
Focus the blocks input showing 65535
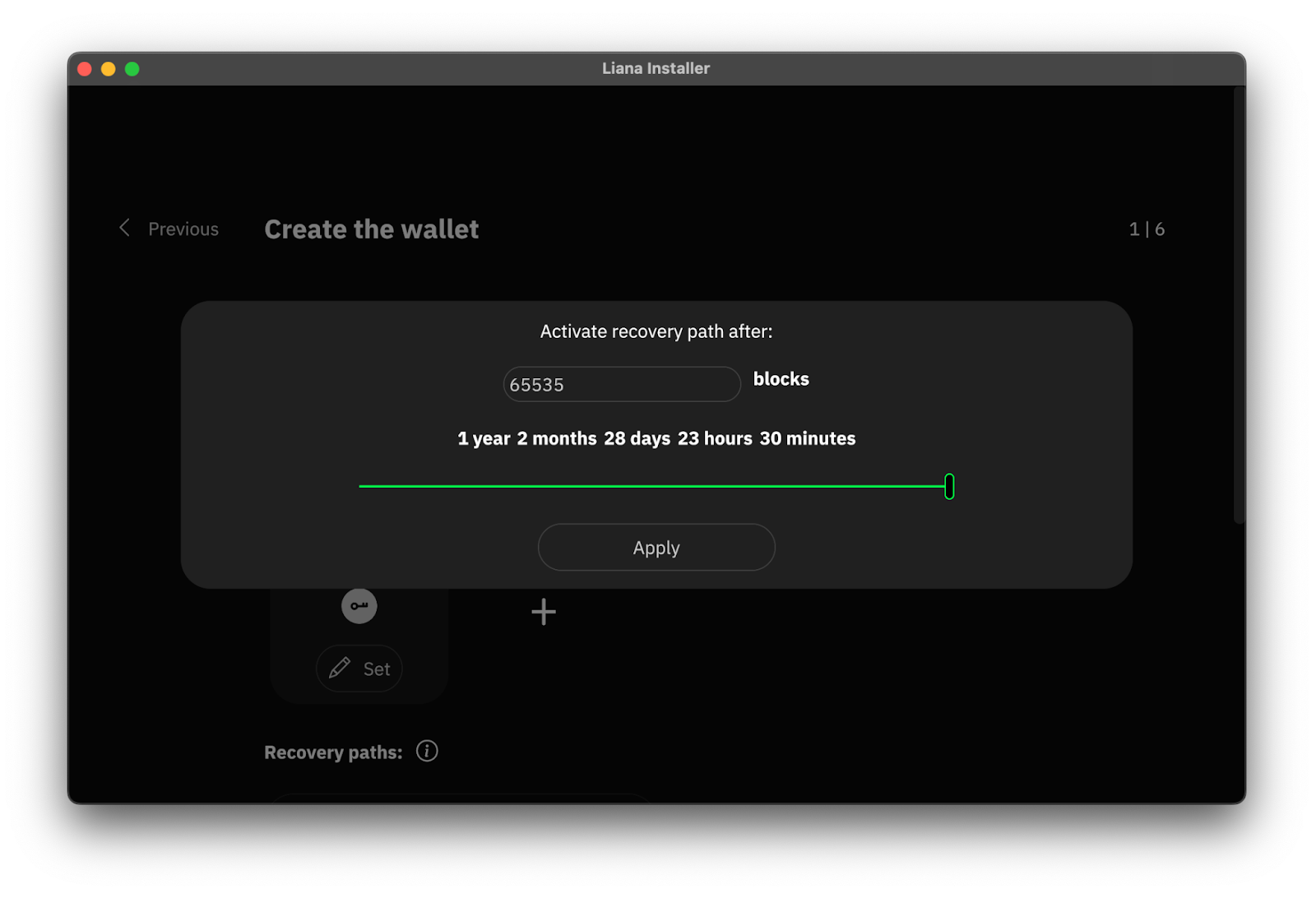point(621,384)
